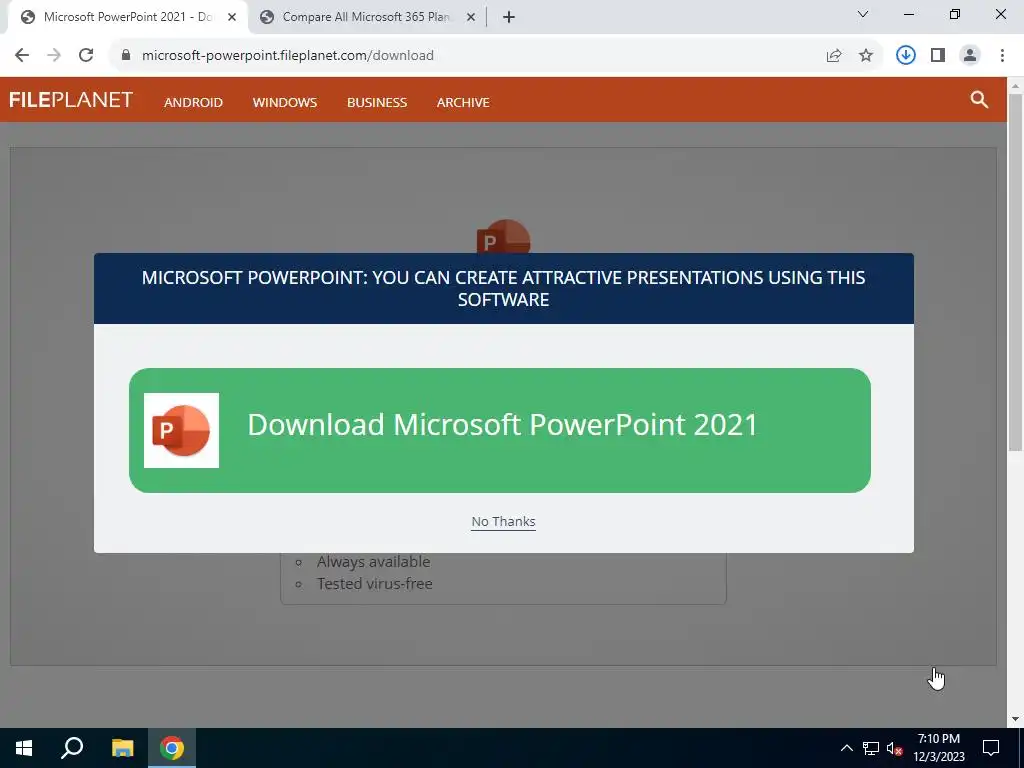1024x768 pixels.
Task: Click the muted volume tray icon
Action: (x=895, y=749)
